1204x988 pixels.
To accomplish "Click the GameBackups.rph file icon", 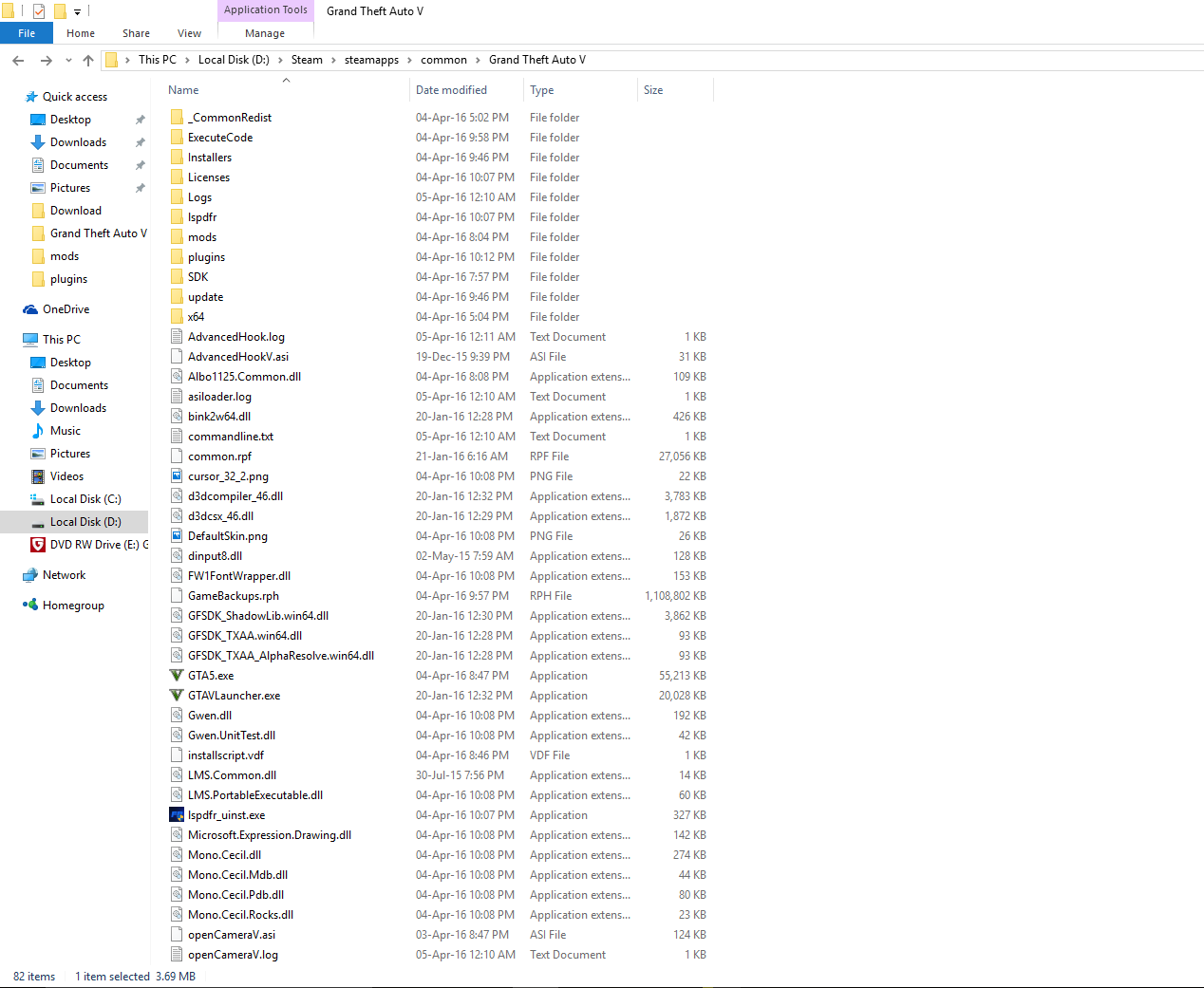I will (x=177, y=596).
